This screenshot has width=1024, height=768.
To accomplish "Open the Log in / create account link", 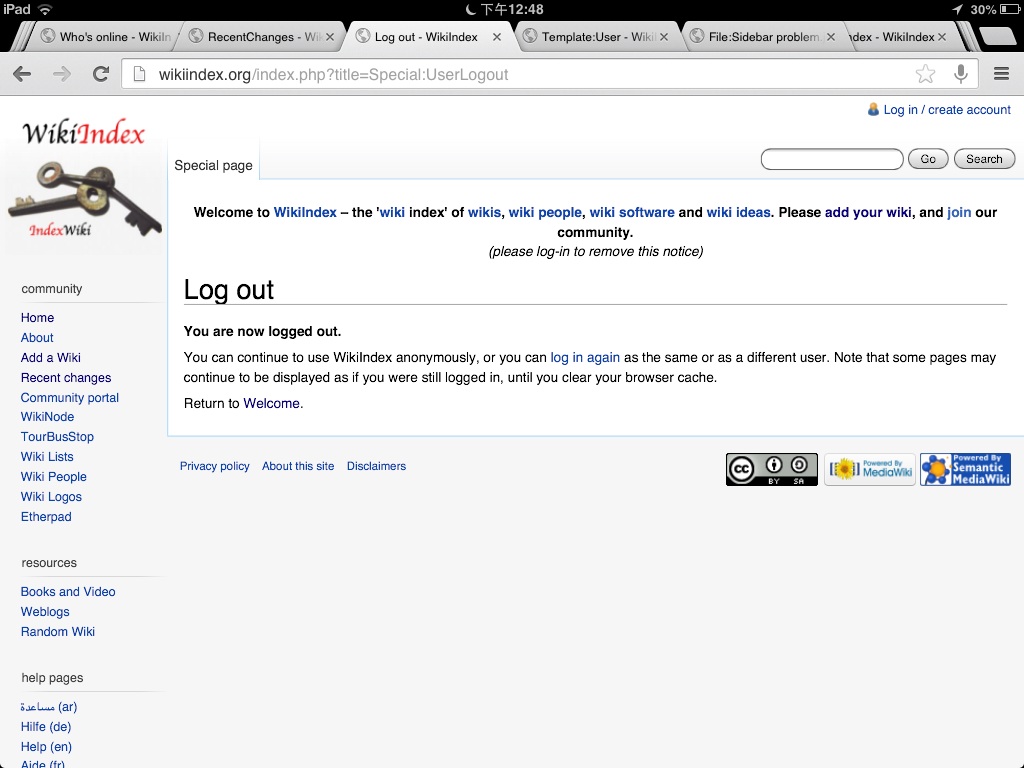I will click(x=946, y=110).
